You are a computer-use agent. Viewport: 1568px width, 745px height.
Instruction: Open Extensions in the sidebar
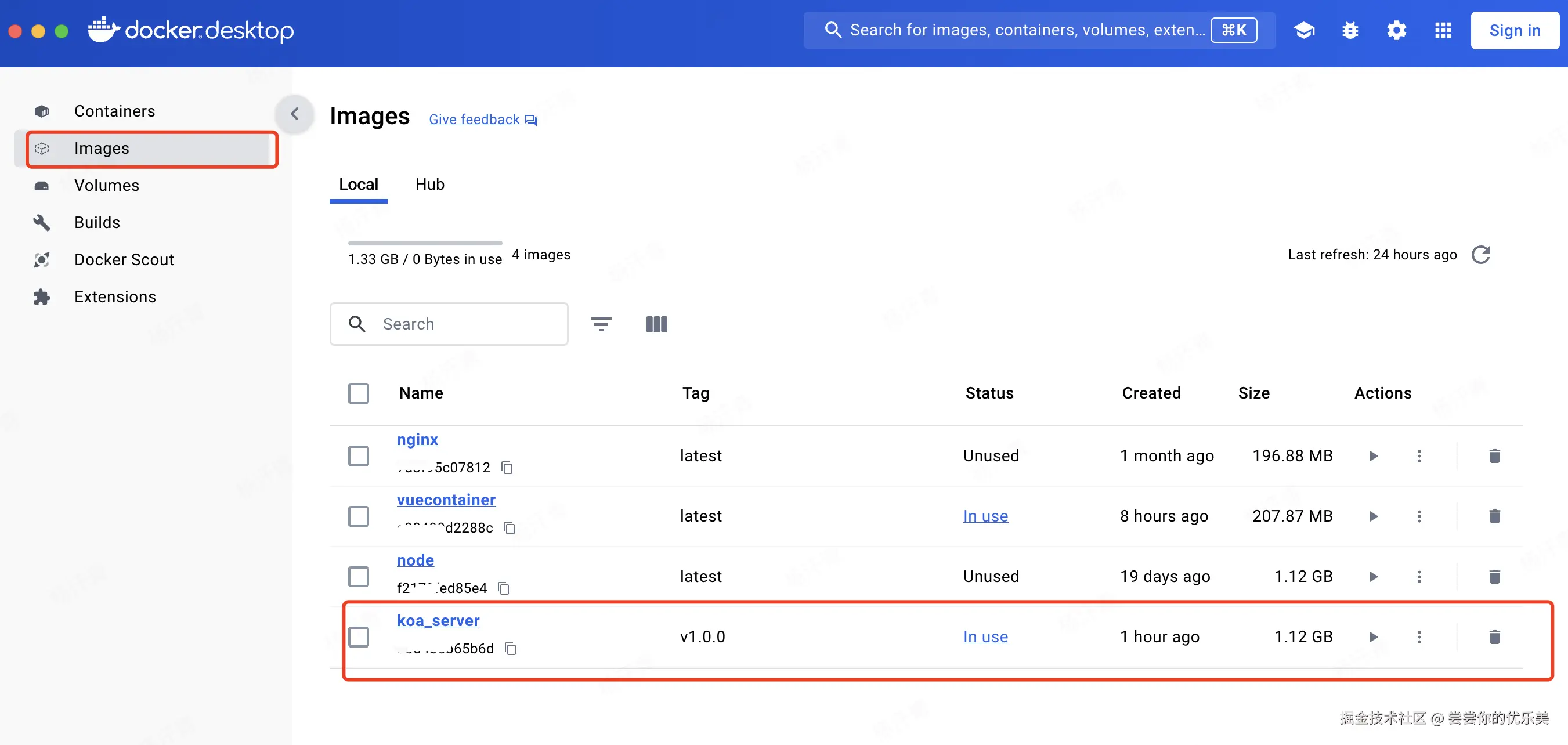click(x=146, y=296)
